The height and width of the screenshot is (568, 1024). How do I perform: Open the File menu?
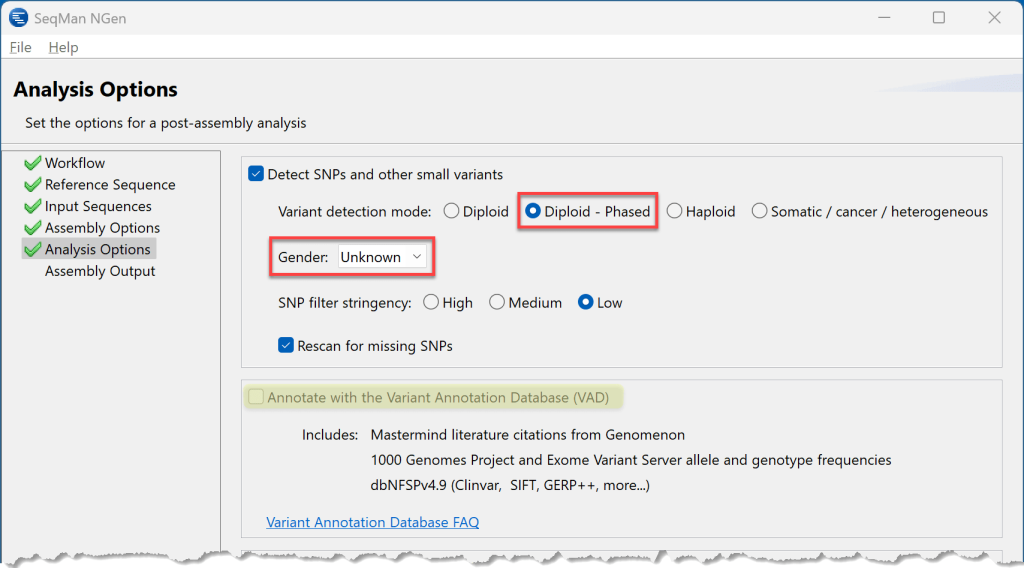click(20, 47)
